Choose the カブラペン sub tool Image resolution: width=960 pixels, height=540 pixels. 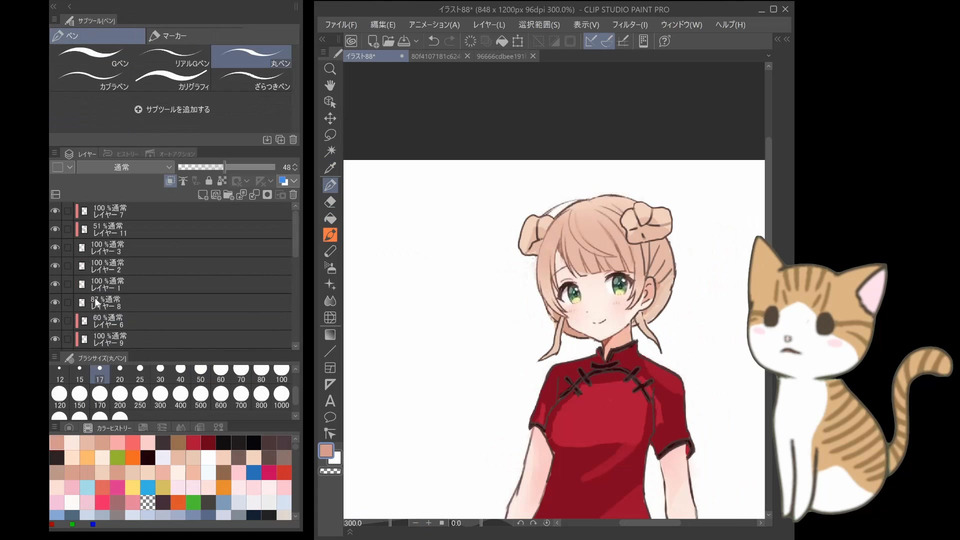point(94,80)
